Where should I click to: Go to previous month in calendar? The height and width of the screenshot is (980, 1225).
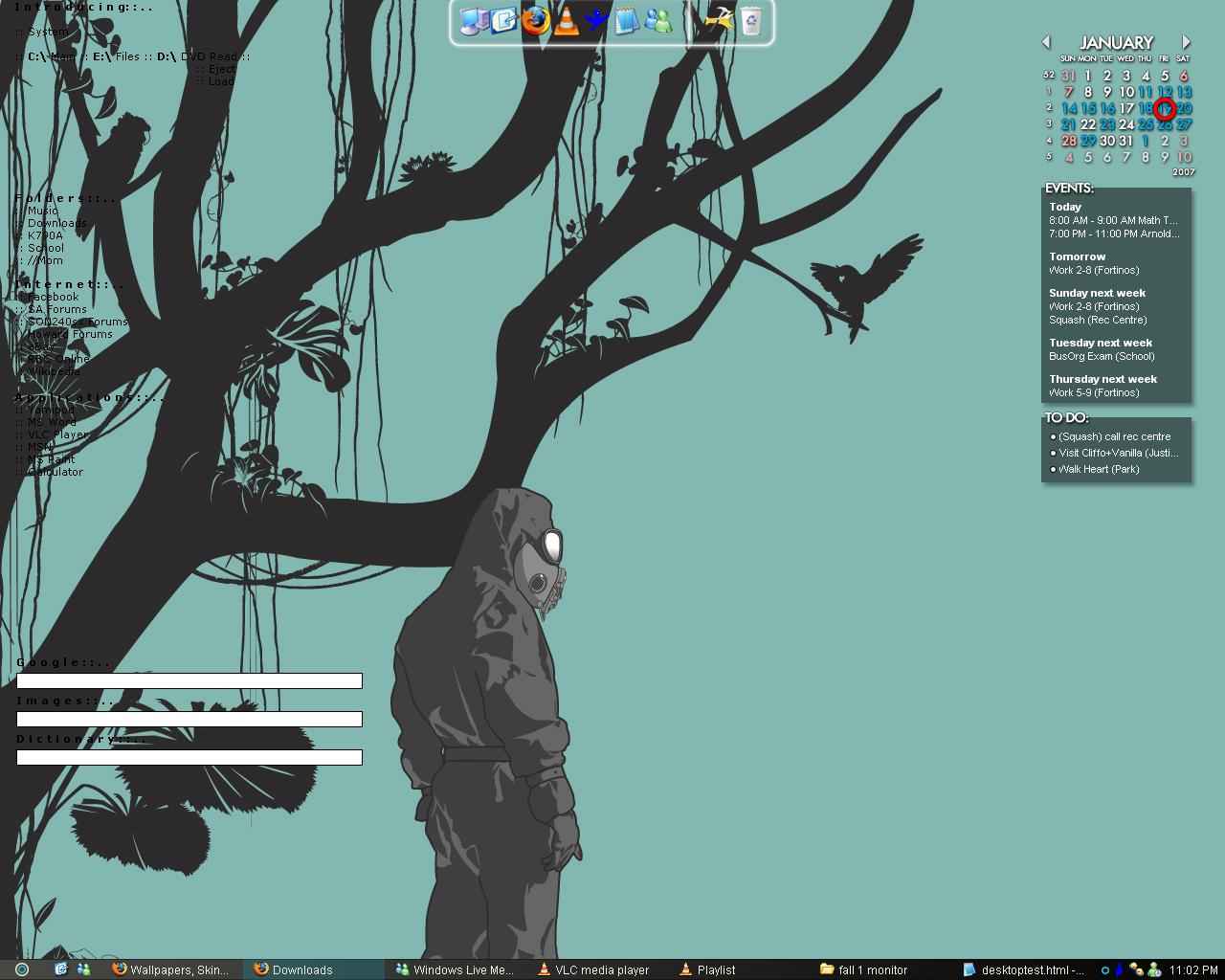tap(1046, 42)
